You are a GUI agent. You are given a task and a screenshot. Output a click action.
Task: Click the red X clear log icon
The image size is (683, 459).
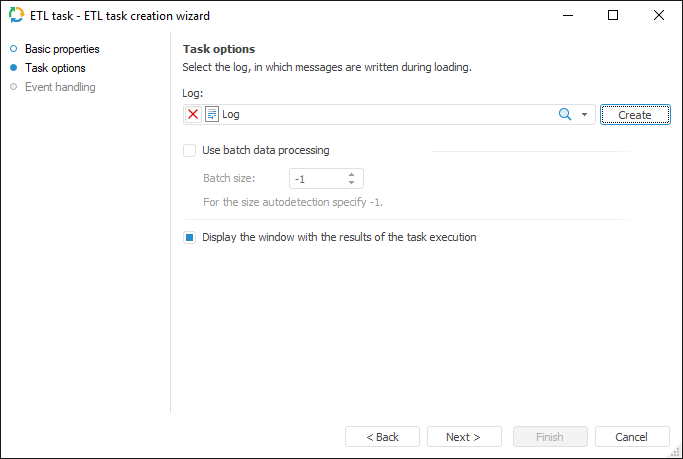tap(193, 115)
